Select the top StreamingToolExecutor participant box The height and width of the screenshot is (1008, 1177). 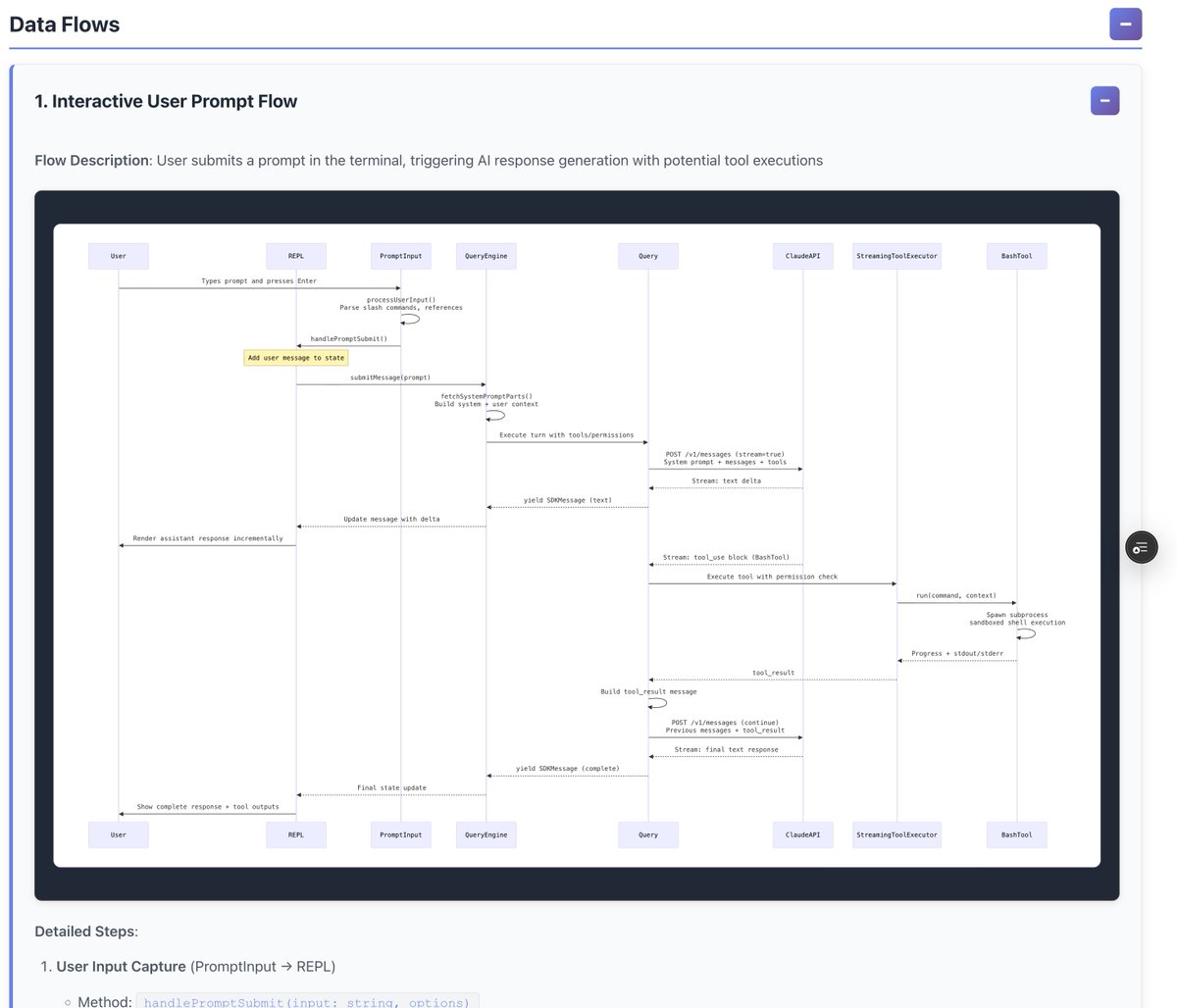(x=896, y=256)
